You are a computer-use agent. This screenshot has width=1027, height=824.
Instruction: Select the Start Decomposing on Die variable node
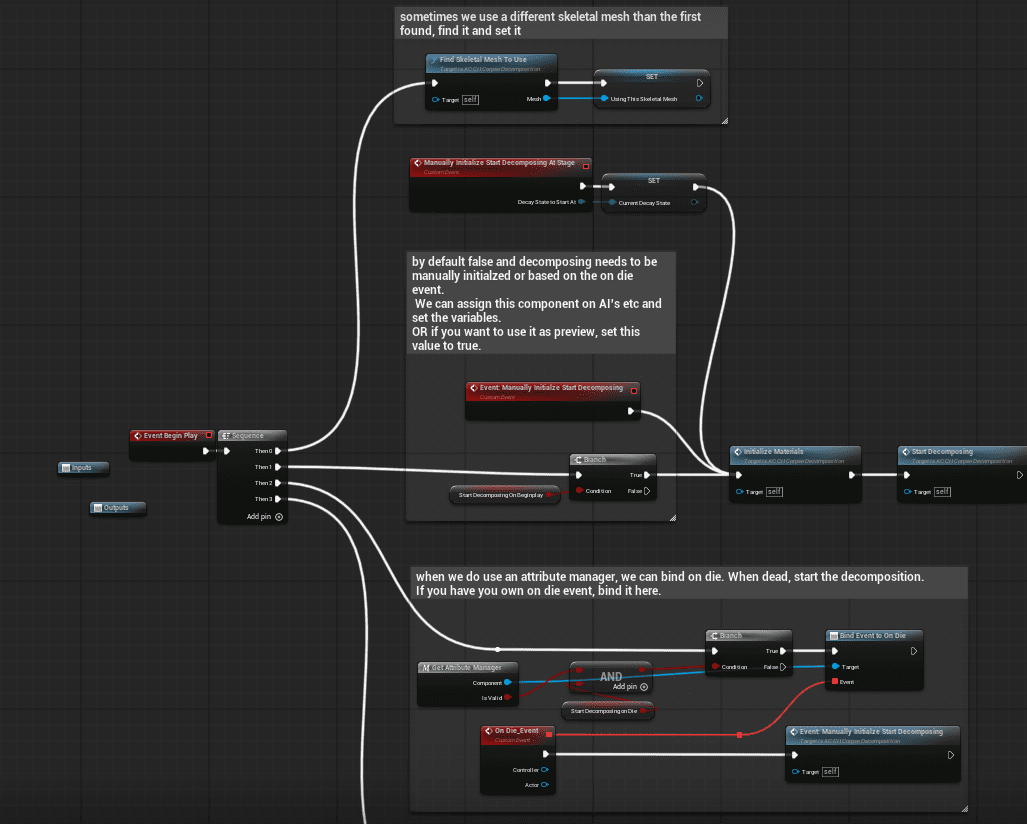(608, 711)
